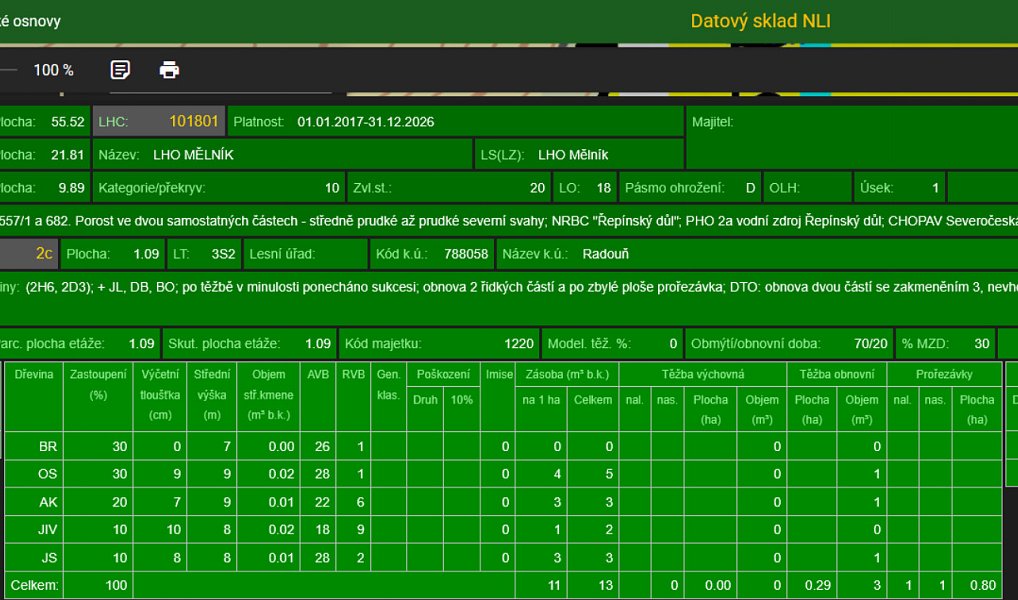Click the LS(LZ) value LHO Mělník

[x=573, y=155]
